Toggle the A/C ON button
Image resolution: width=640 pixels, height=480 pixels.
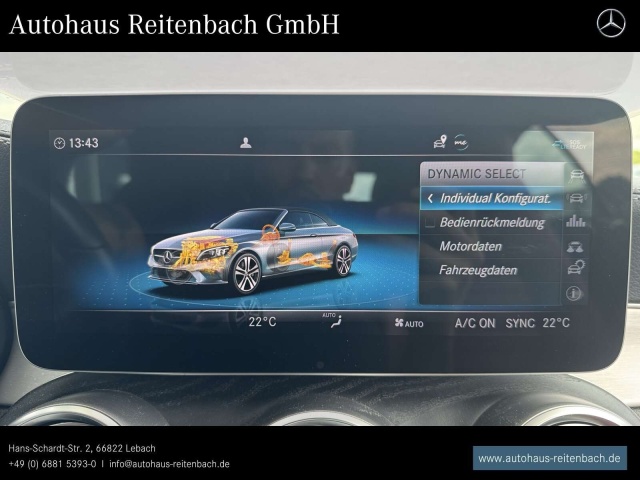(475, 324)
